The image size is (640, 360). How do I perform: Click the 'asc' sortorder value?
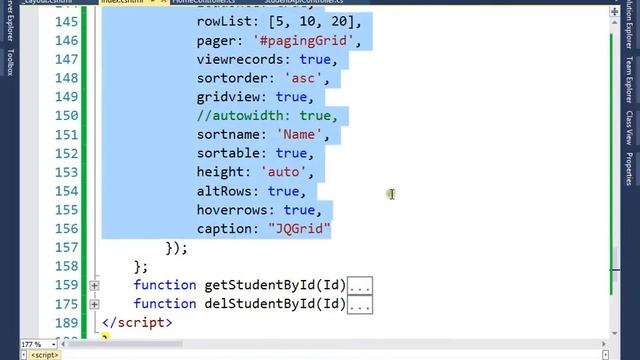(303, 78)
